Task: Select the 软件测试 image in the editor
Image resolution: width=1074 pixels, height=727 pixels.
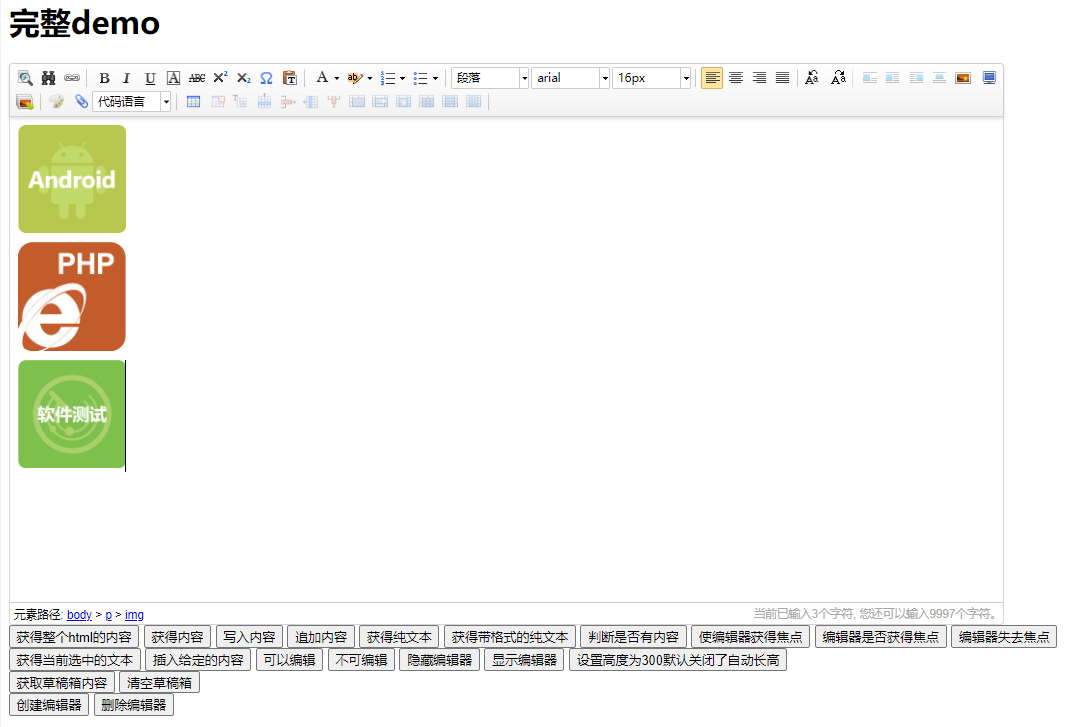Action: click(72, 415)
